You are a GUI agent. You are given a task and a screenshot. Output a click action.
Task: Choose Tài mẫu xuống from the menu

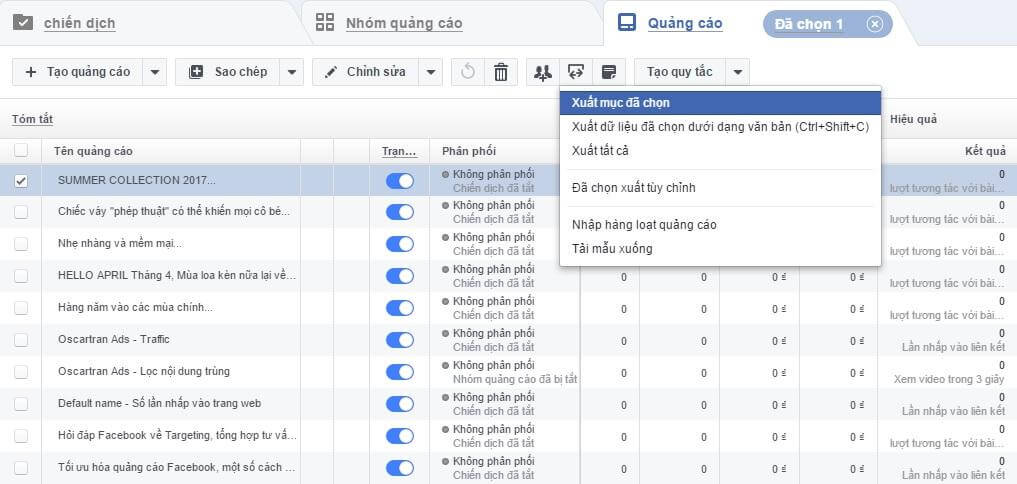(x=720, y=248)
